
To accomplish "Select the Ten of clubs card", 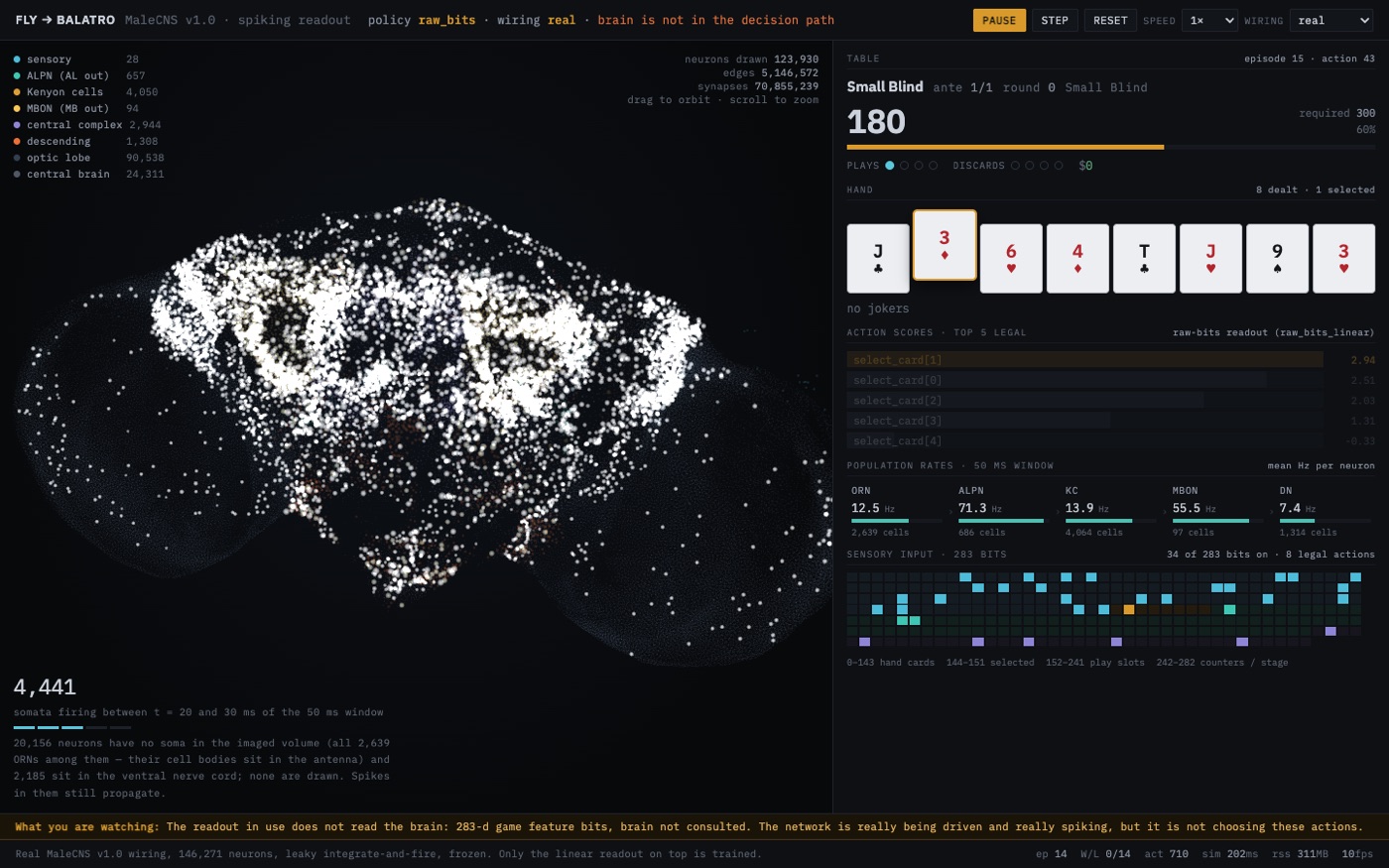I will pos(1144,258).
